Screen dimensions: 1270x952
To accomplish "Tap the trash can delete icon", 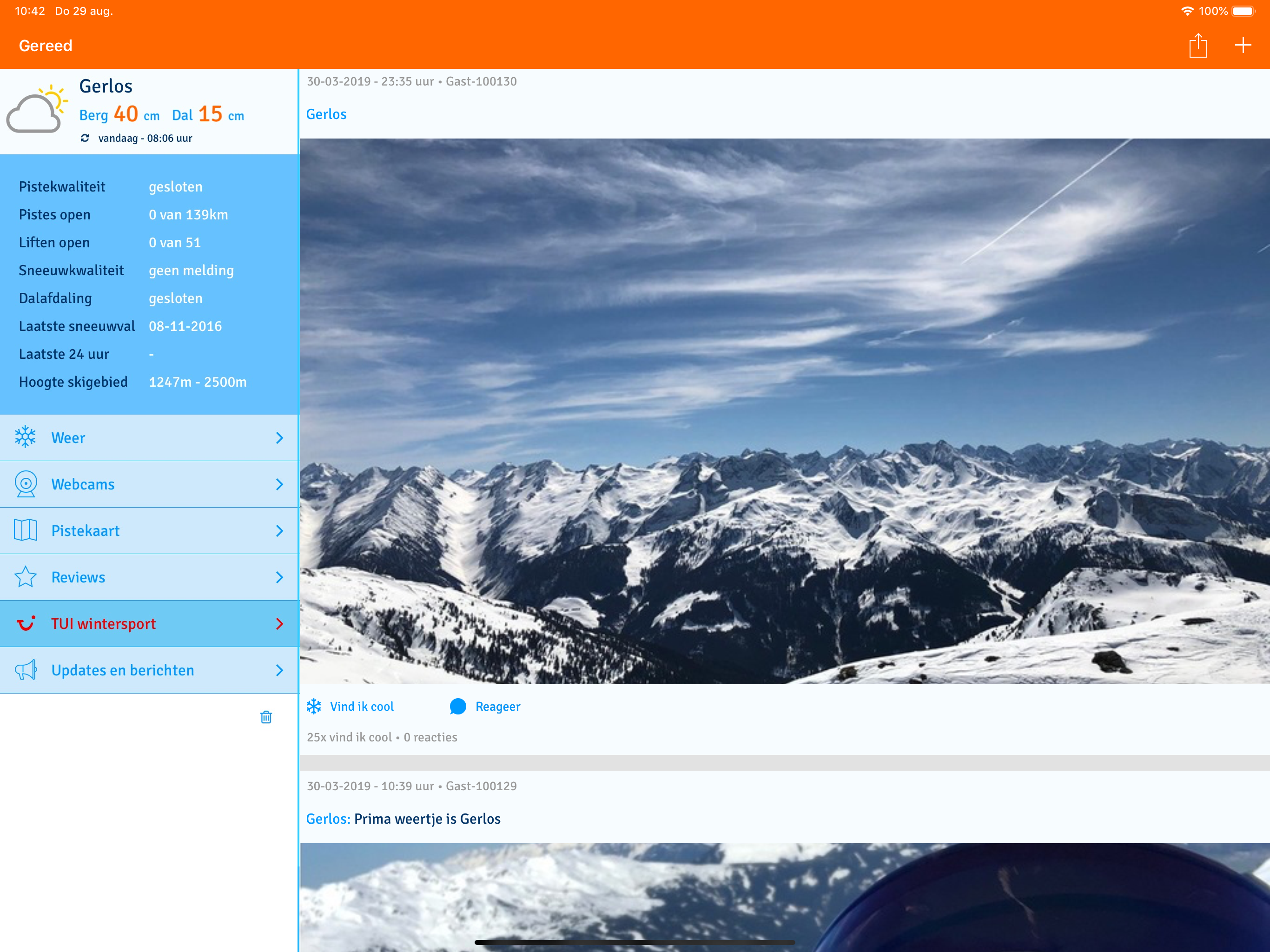I will [x=266, y=717].
